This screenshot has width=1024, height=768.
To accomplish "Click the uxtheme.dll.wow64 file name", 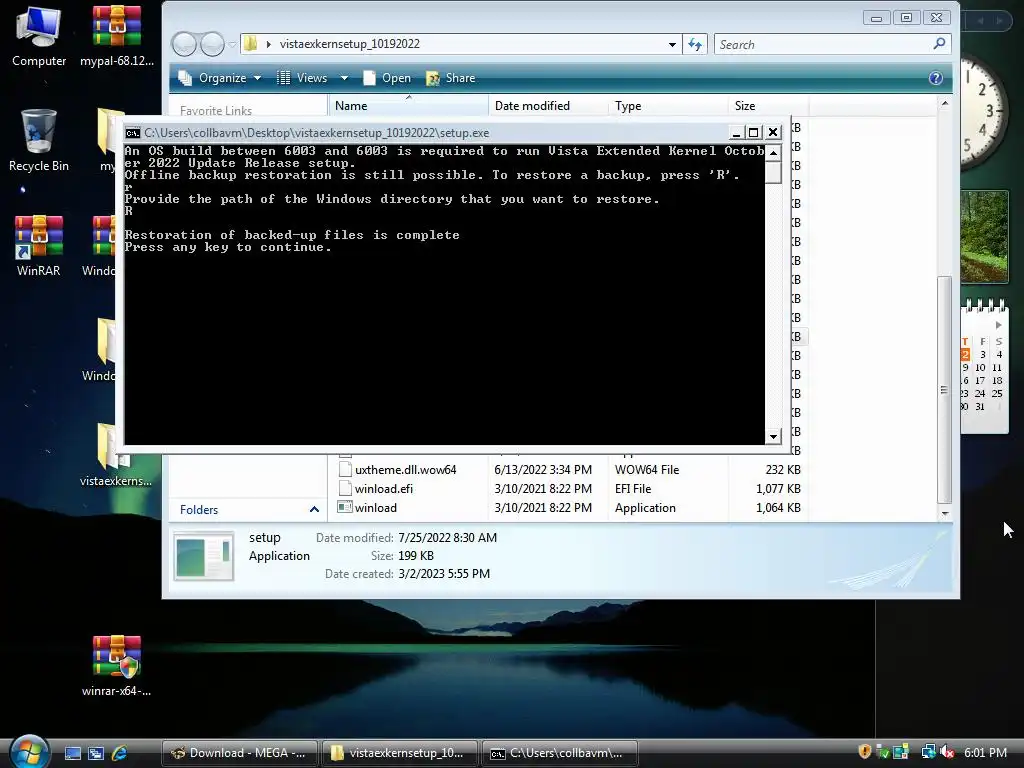I will [x=406, y=470].
